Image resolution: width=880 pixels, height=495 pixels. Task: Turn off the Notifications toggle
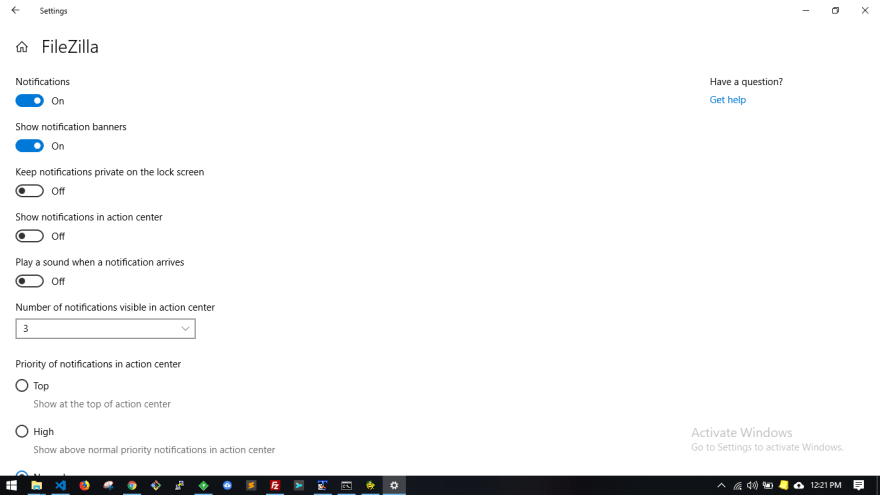tap(29, 101)
